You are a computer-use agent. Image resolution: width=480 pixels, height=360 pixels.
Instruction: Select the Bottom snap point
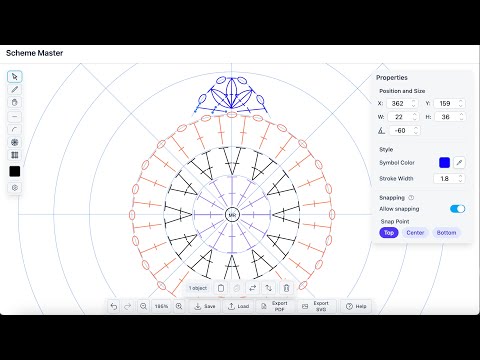[446, 233]
